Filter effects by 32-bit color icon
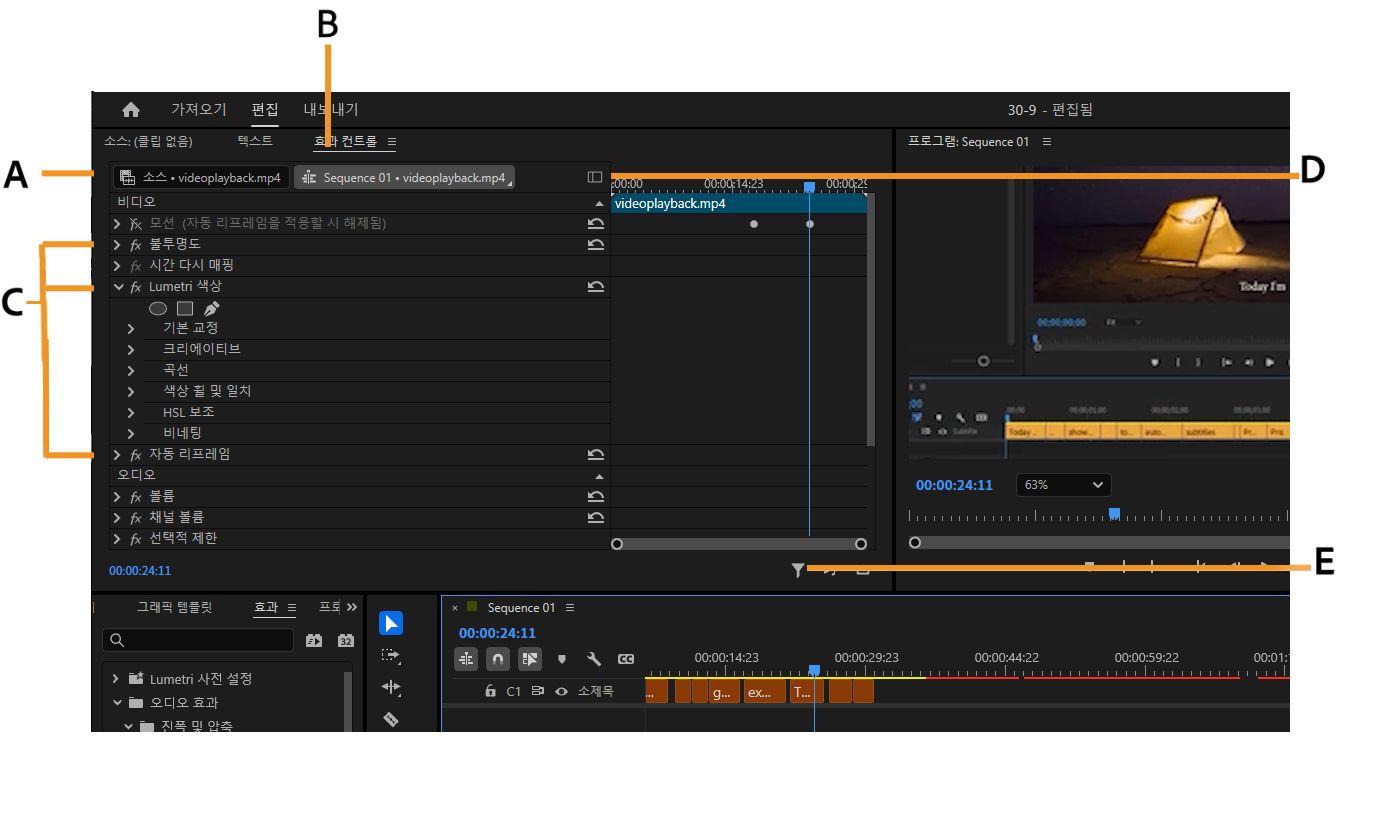Screen dimensions: 1380x815 click(346, 640)
